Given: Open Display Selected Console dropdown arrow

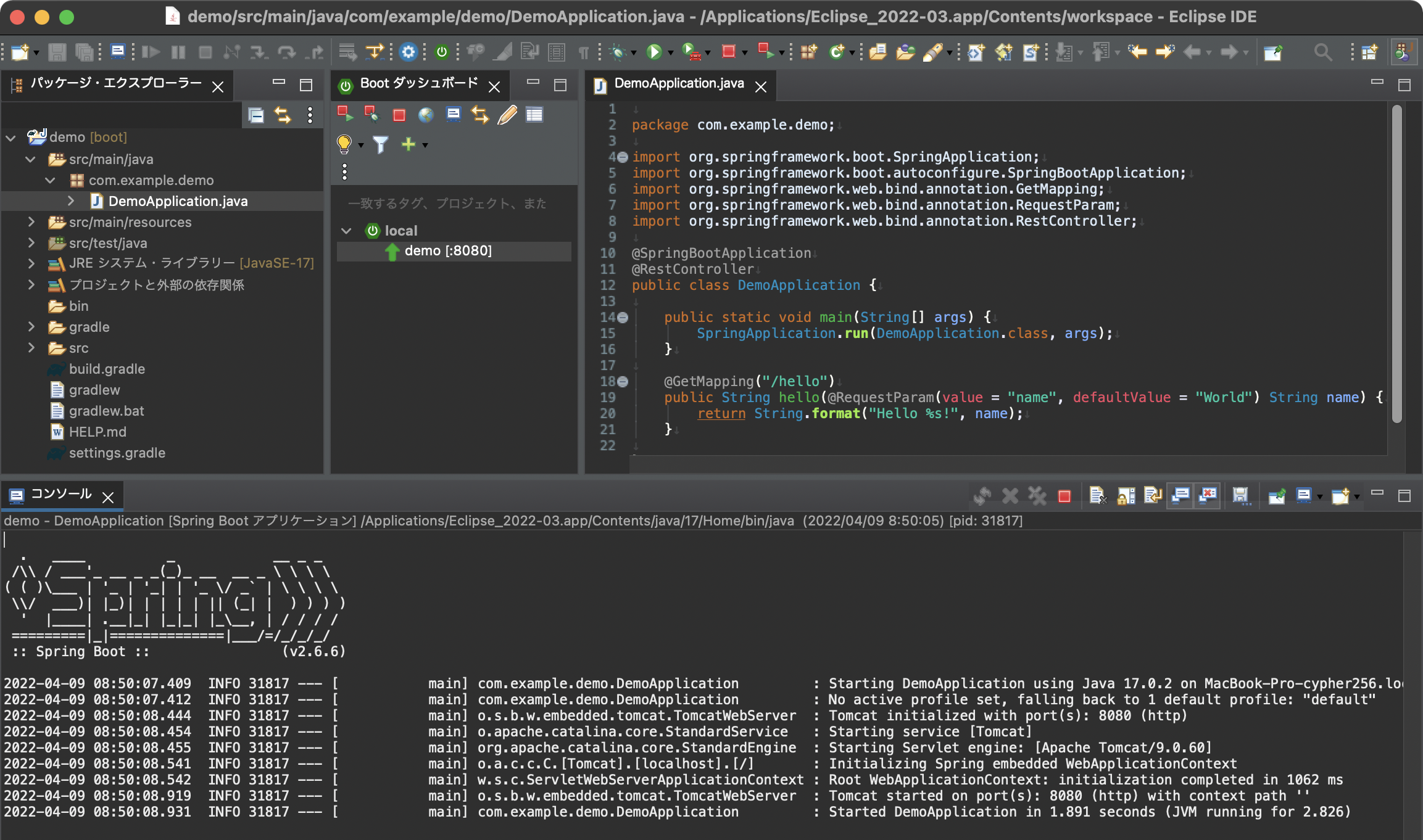Looking at the screenshot, I should [1319, 497].
